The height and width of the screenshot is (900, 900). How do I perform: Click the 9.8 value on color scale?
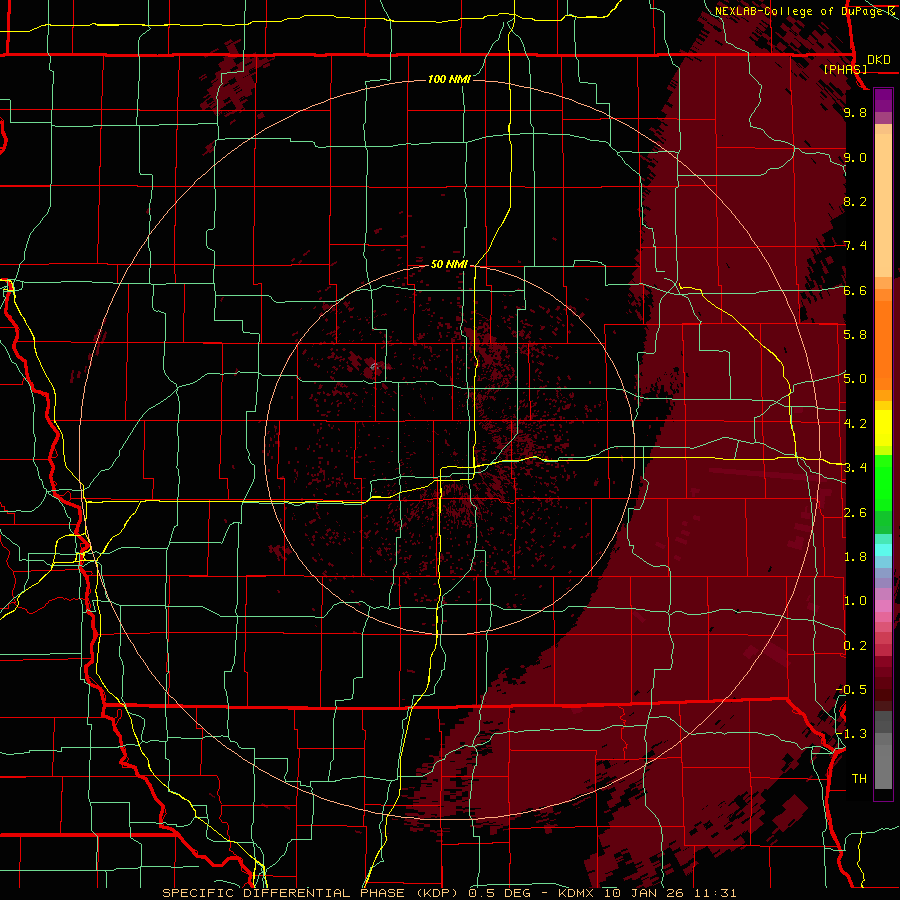pos(855,113)
